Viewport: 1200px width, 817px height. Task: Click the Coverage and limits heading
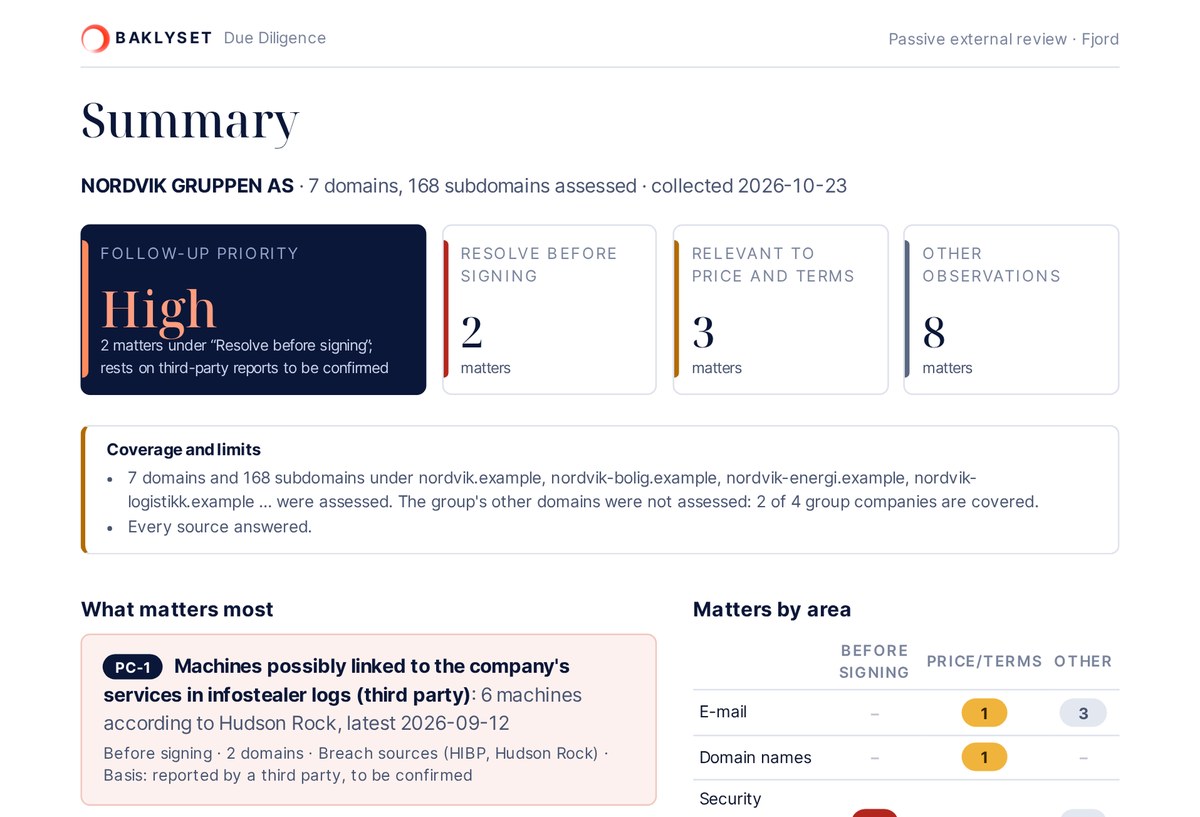coord(184,450)
